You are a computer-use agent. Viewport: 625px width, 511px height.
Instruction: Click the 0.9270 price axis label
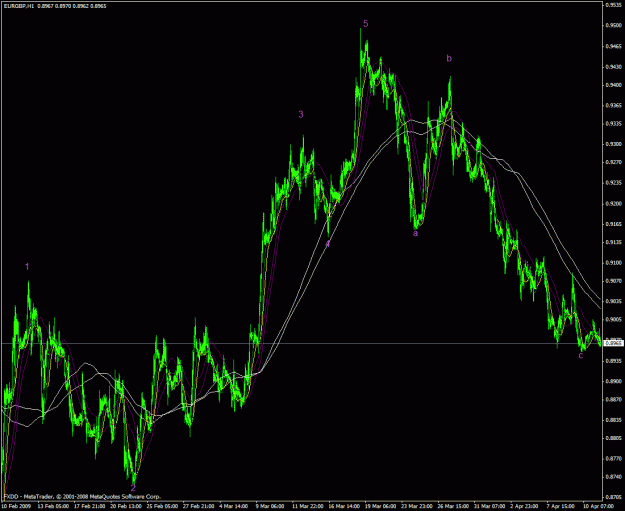coord(614,162)
